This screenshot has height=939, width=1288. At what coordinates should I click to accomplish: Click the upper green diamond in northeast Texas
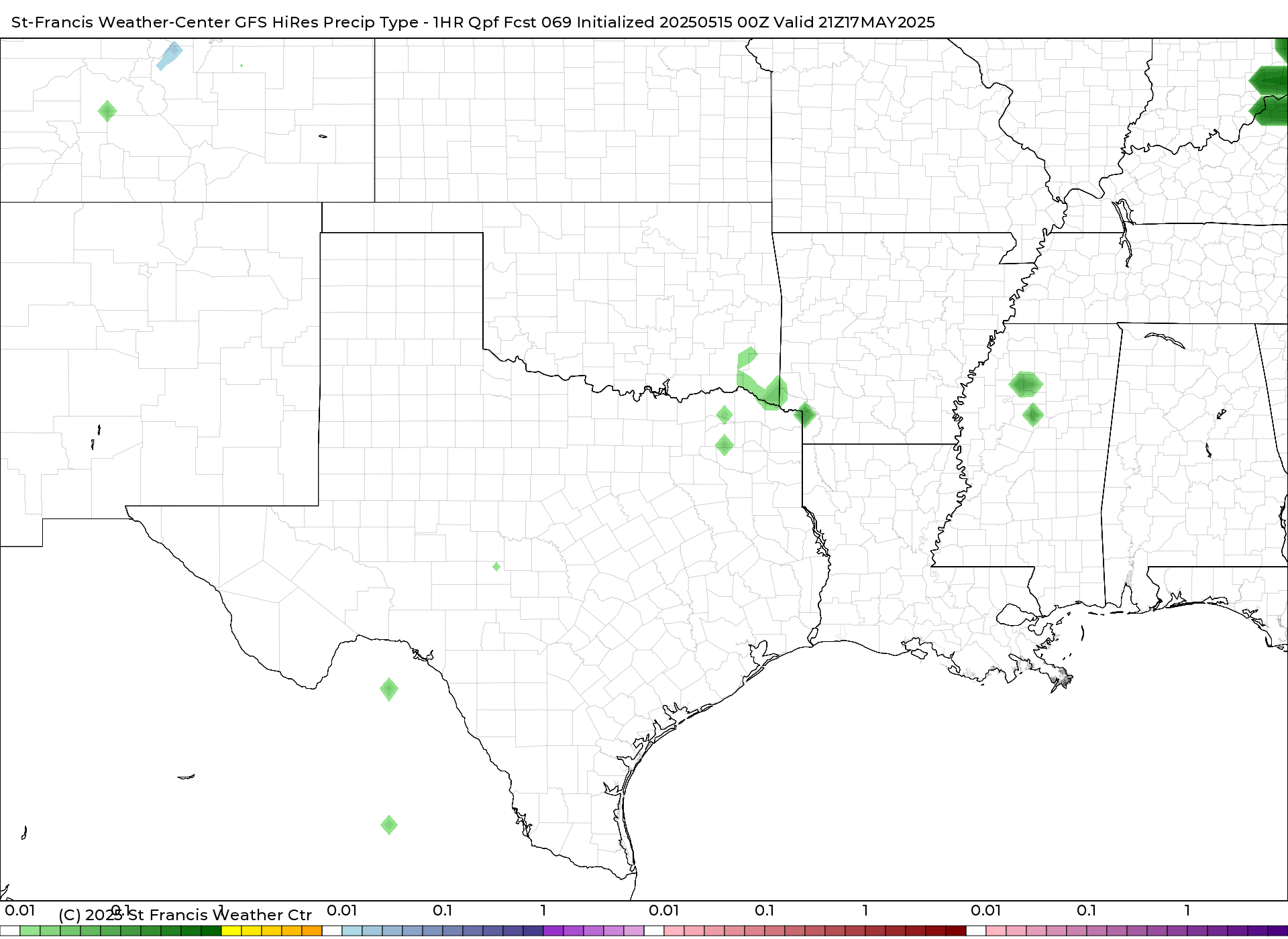[724, 415]
